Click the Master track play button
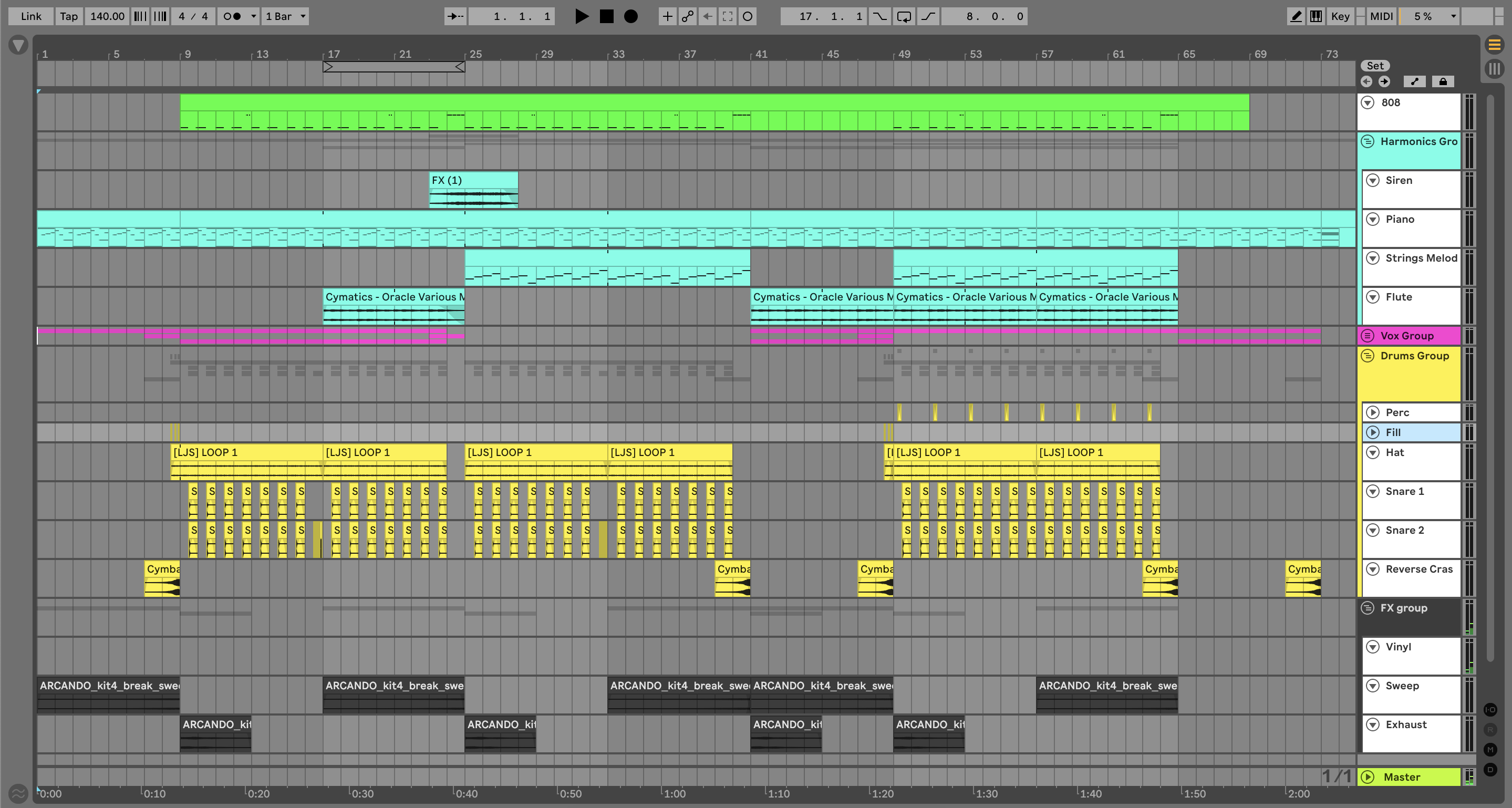 [1368, 777]
